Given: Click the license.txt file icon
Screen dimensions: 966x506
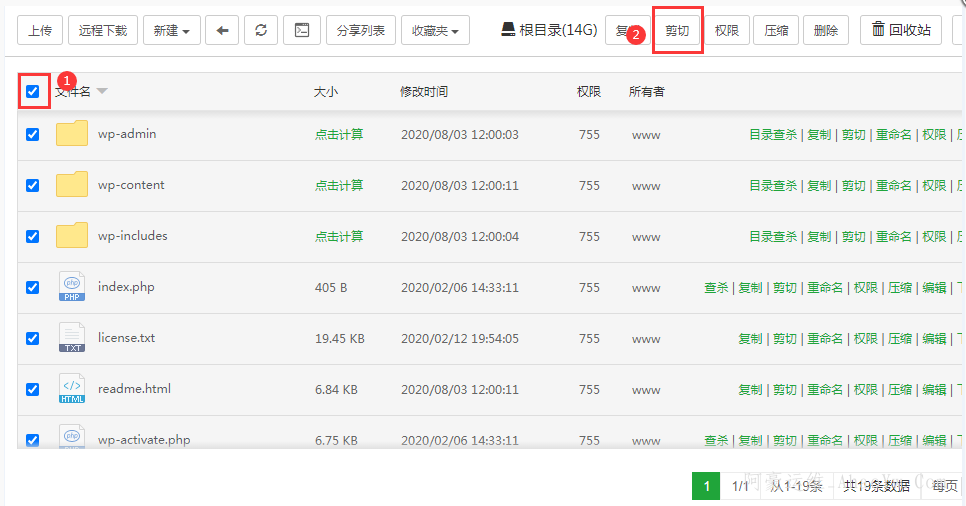Looking at the screenshot, I should coord(72,338).
